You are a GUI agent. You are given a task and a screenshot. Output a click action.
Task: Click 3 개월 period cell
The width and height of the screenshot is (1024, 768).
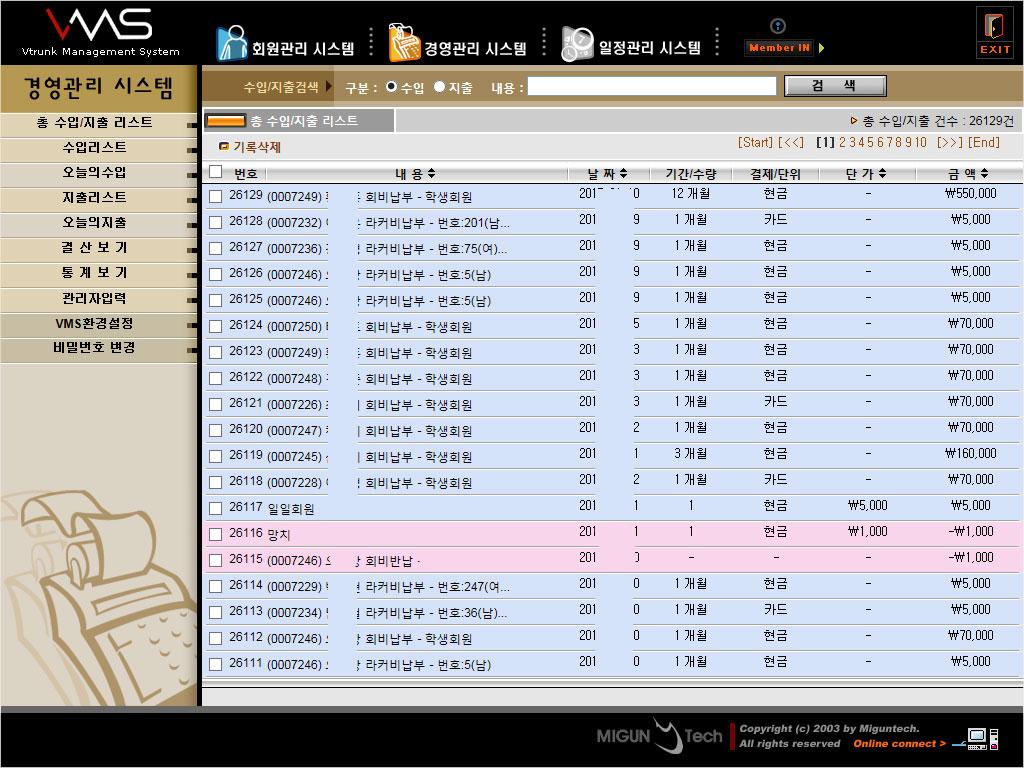coord(691,453)
